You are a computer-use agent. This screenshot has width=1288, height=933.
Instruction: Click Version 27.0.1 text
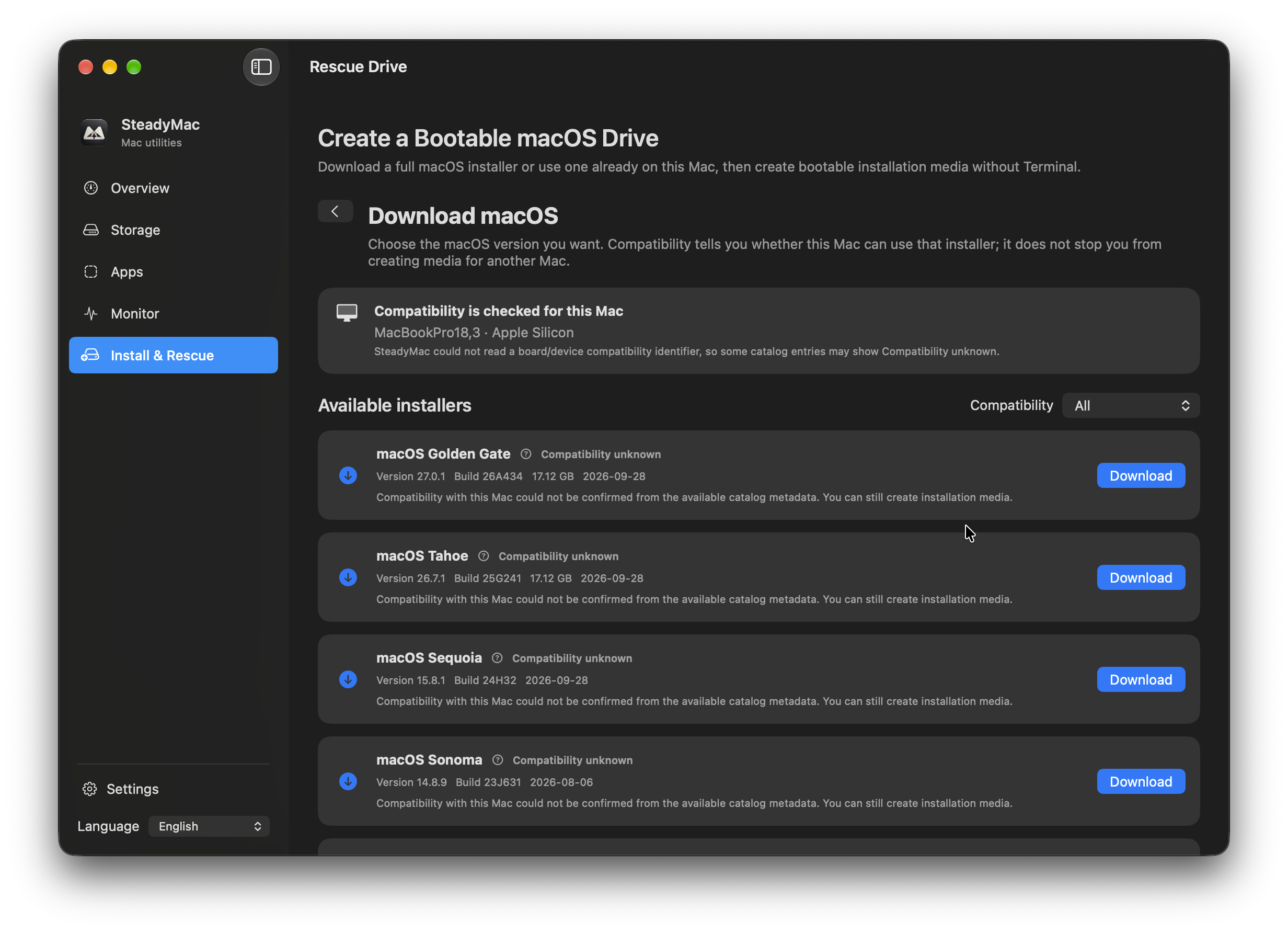410,476
